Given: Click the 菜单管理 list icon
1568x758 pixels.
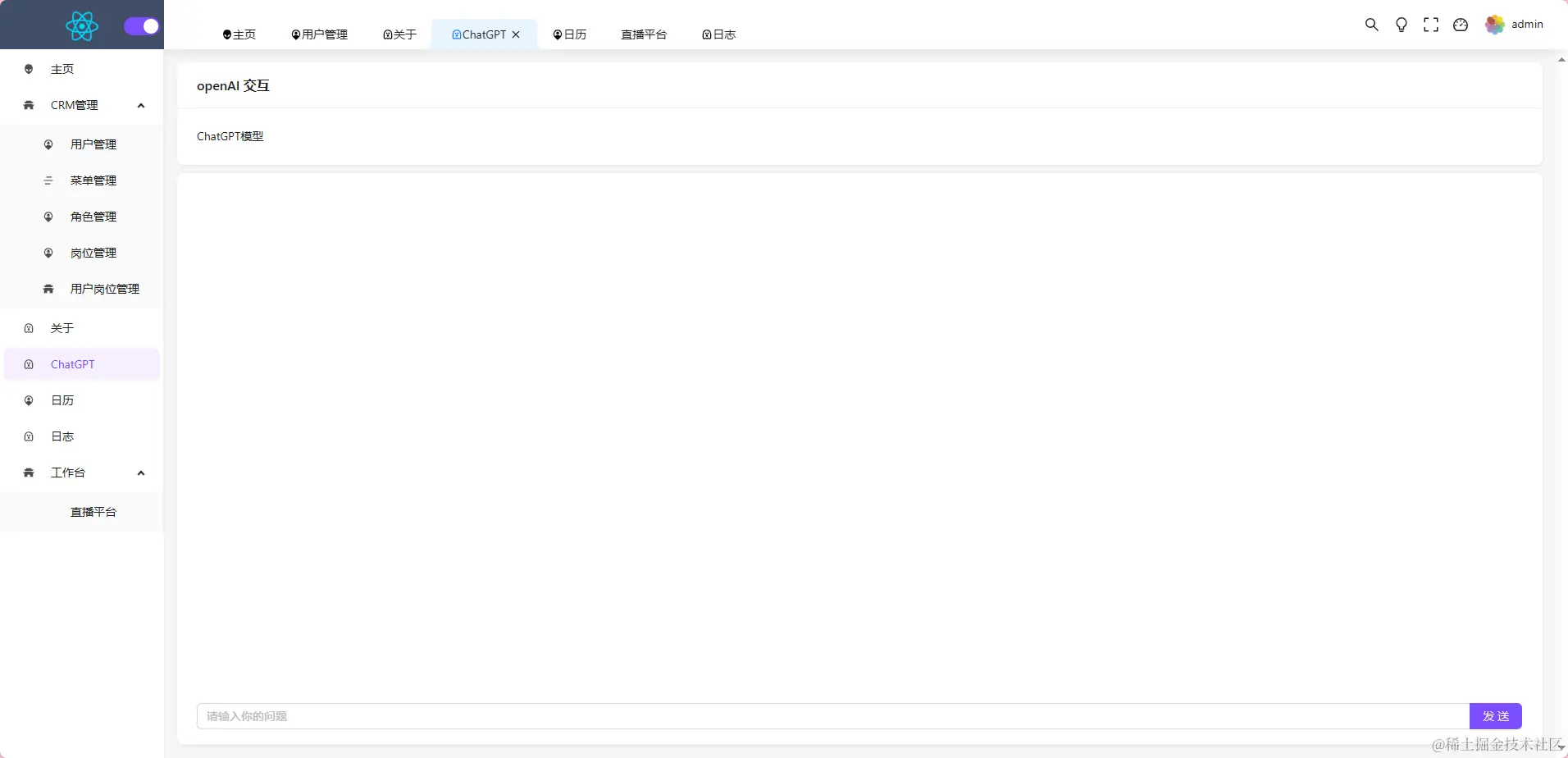Looking at the screenshot, I should coord(48,180).
